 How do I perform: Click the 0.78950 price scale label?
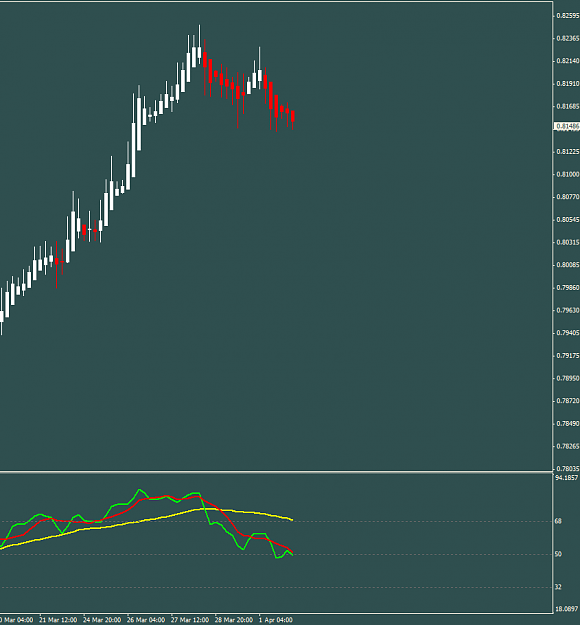pyautogui.click(x=568, y=378)
